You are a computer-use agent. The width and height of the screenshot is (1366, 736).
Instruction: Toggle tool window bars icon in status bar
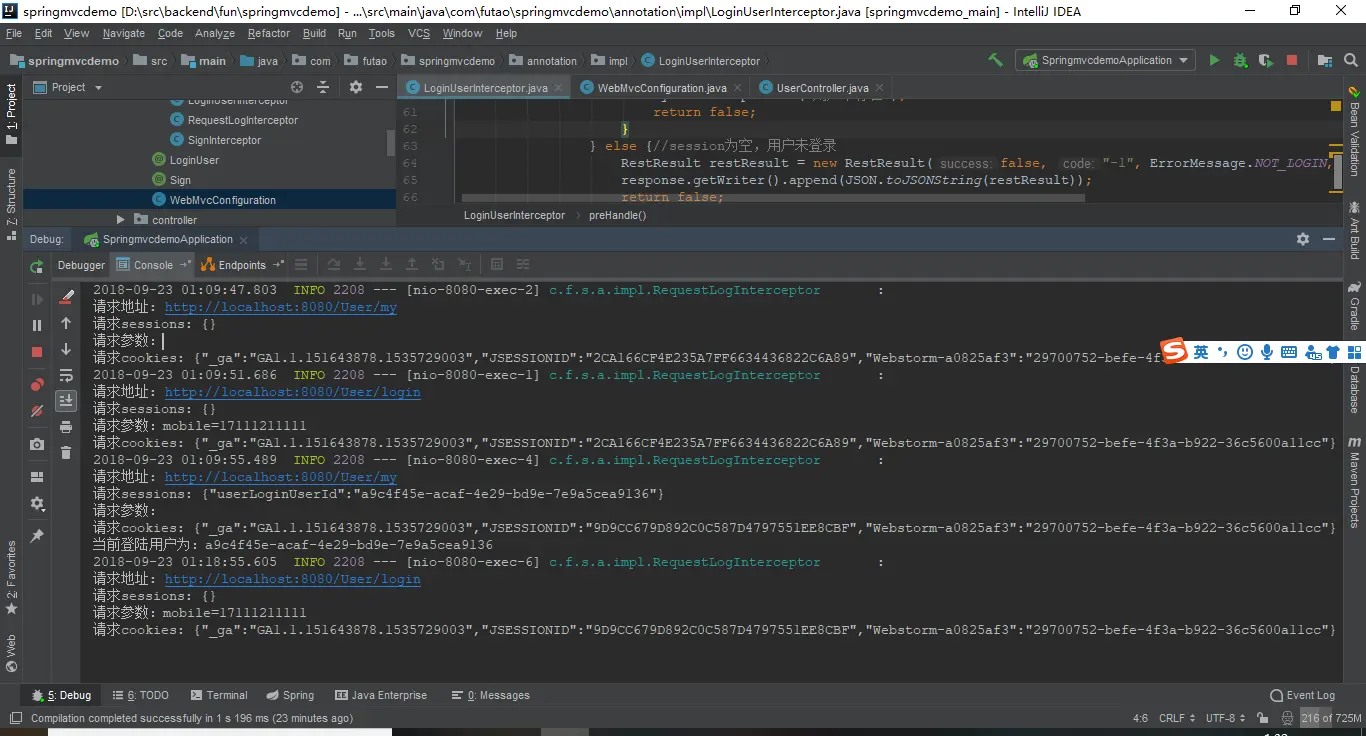click(x=15, y=718)
